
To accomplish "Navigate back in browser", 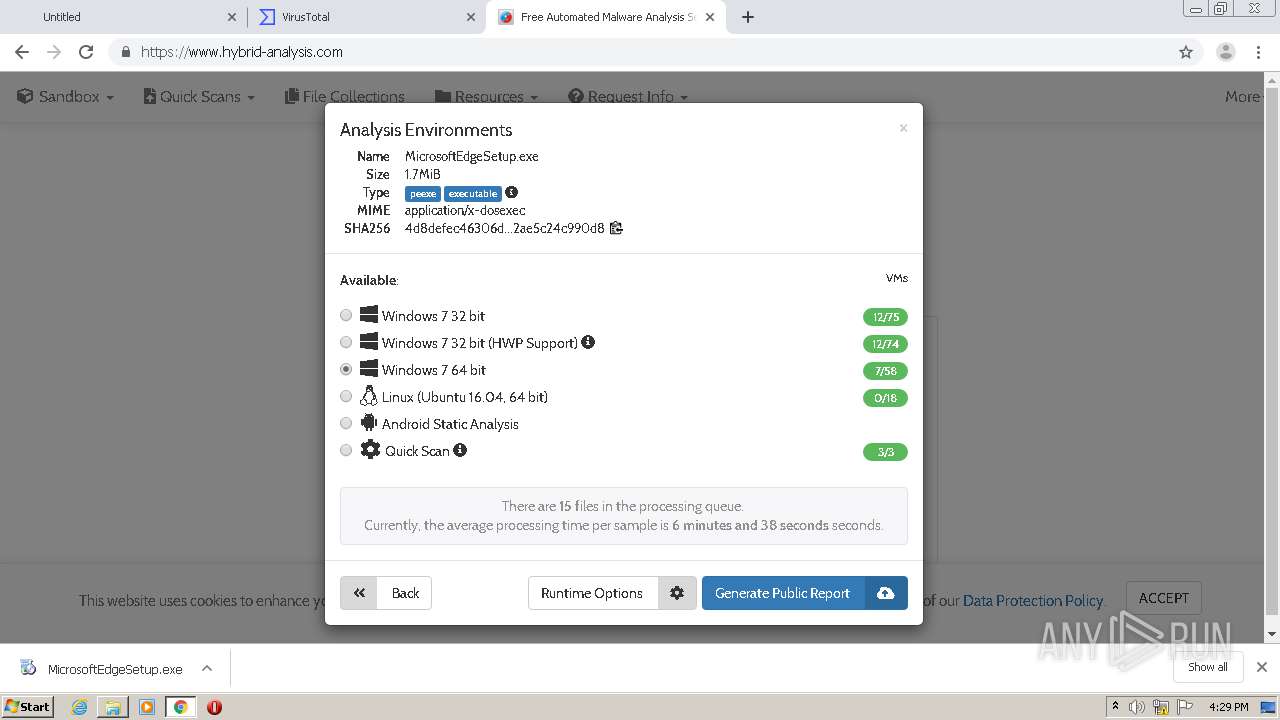I will [22, 52].
